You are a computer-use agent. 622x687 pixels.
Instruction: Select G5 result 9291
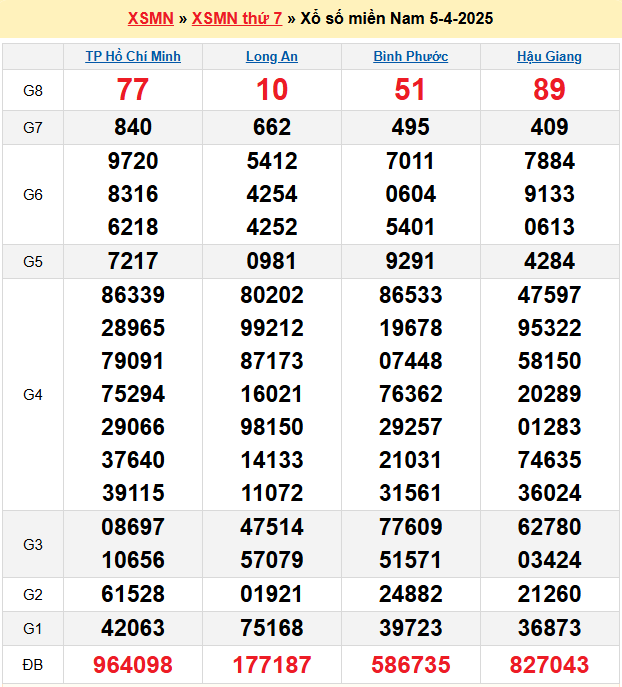(410, 261)
